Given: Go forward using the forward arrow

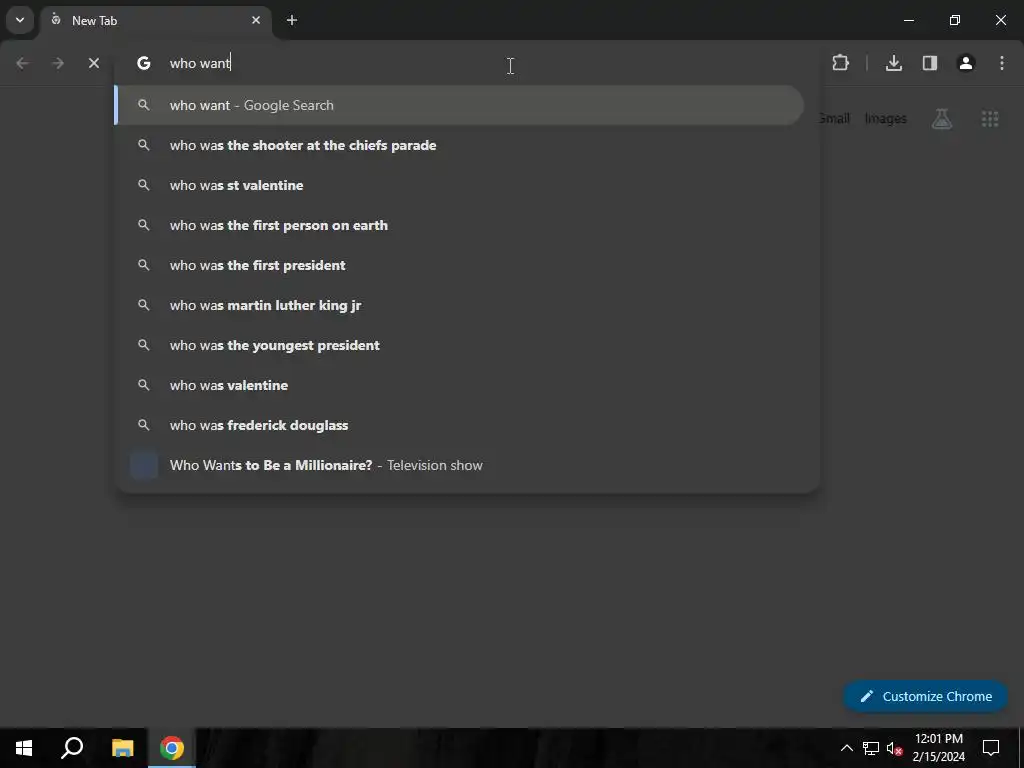Looking at the screenshot, I should (x=58, y=63).
